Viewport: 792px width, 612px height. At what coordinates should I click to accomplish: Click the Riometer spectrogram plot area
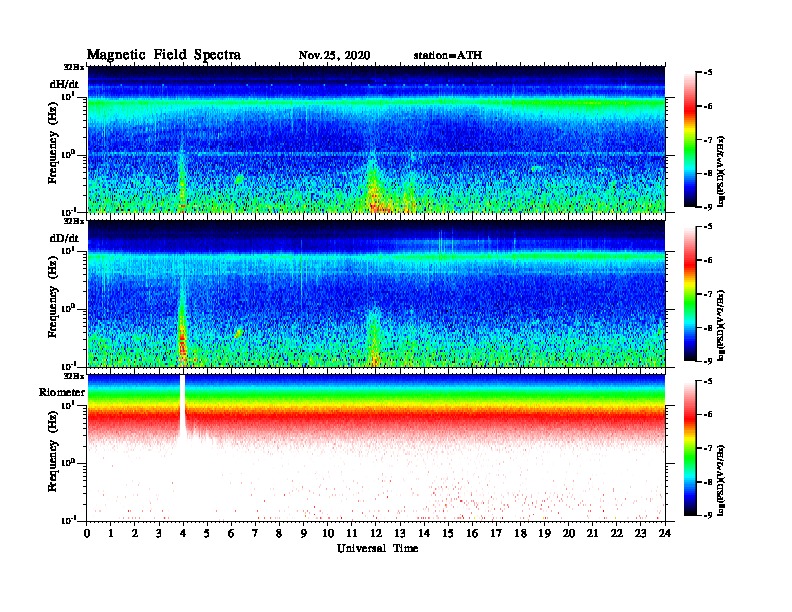tap(376, 447)
